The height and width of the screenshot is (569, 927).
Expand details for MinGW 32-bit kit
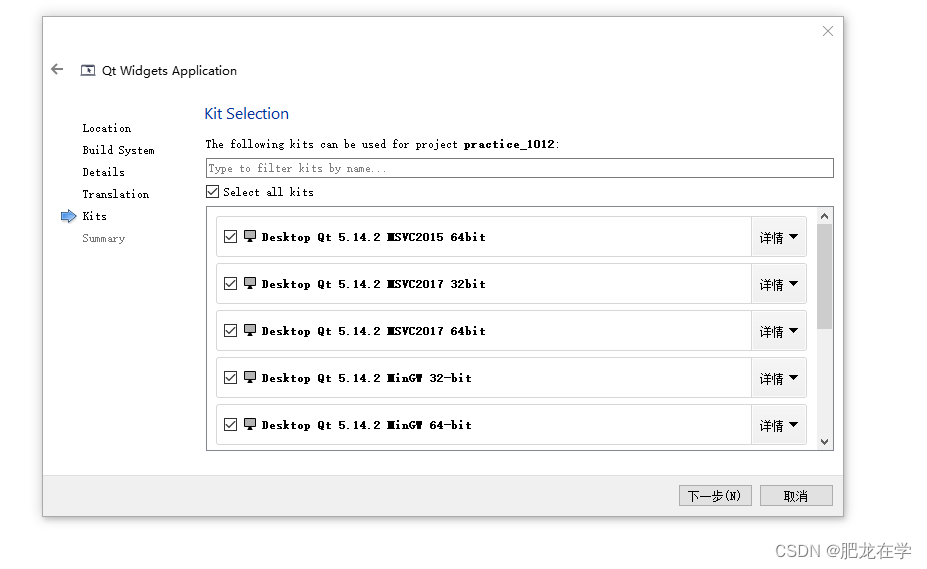coord(779,379)
